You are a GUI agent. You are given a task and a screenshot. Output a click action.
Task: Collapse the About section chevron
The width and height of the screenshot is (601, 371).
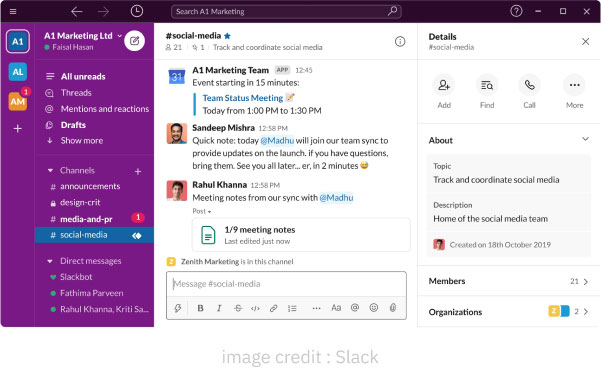(x=585, y=139)
